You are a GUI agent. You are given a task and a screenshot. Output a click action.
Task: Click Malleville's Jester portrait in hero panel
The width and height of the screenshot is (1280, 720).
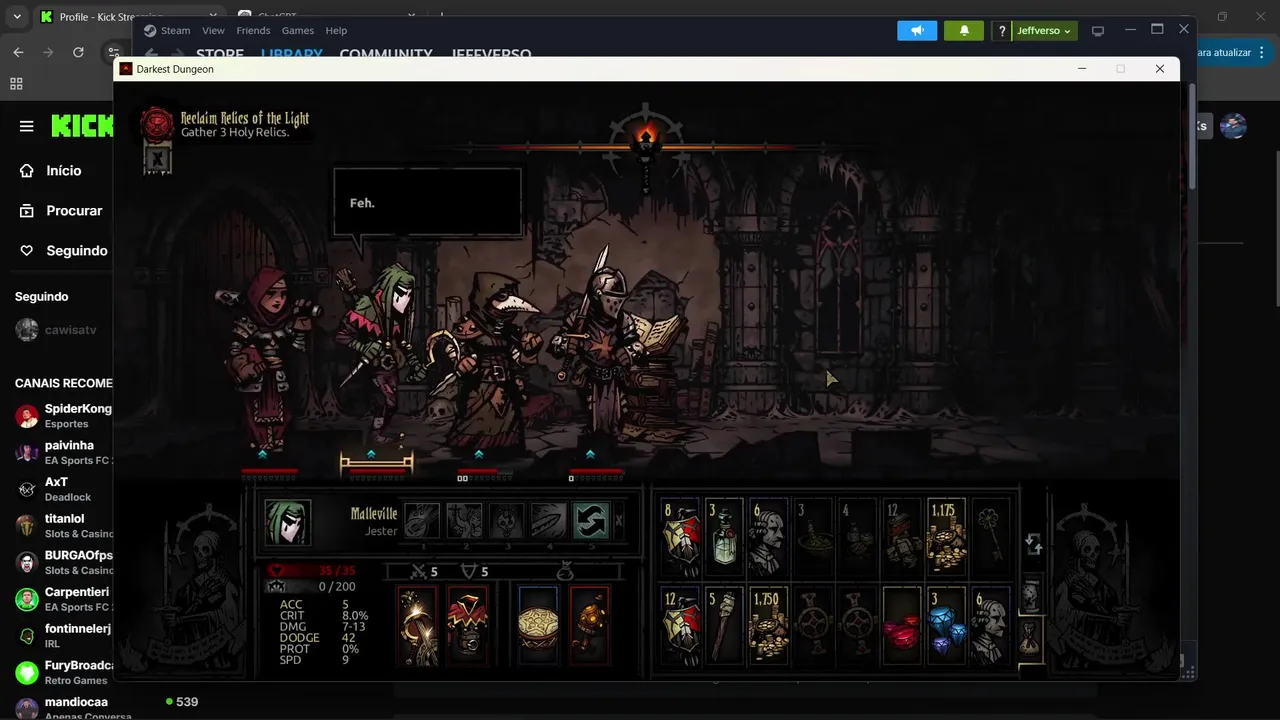288,522
